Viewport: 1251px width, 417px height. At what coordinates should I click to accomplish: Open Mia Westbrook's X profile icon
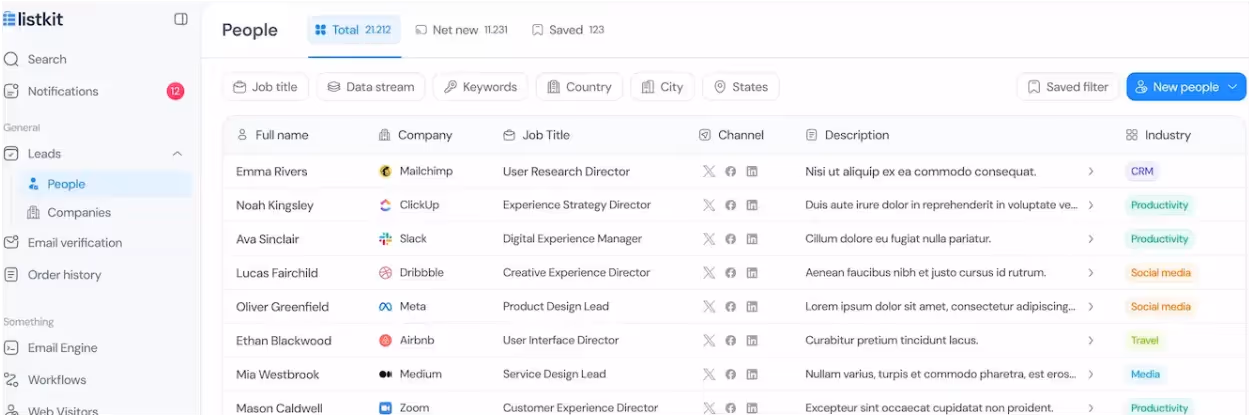(x=709, y=374)
